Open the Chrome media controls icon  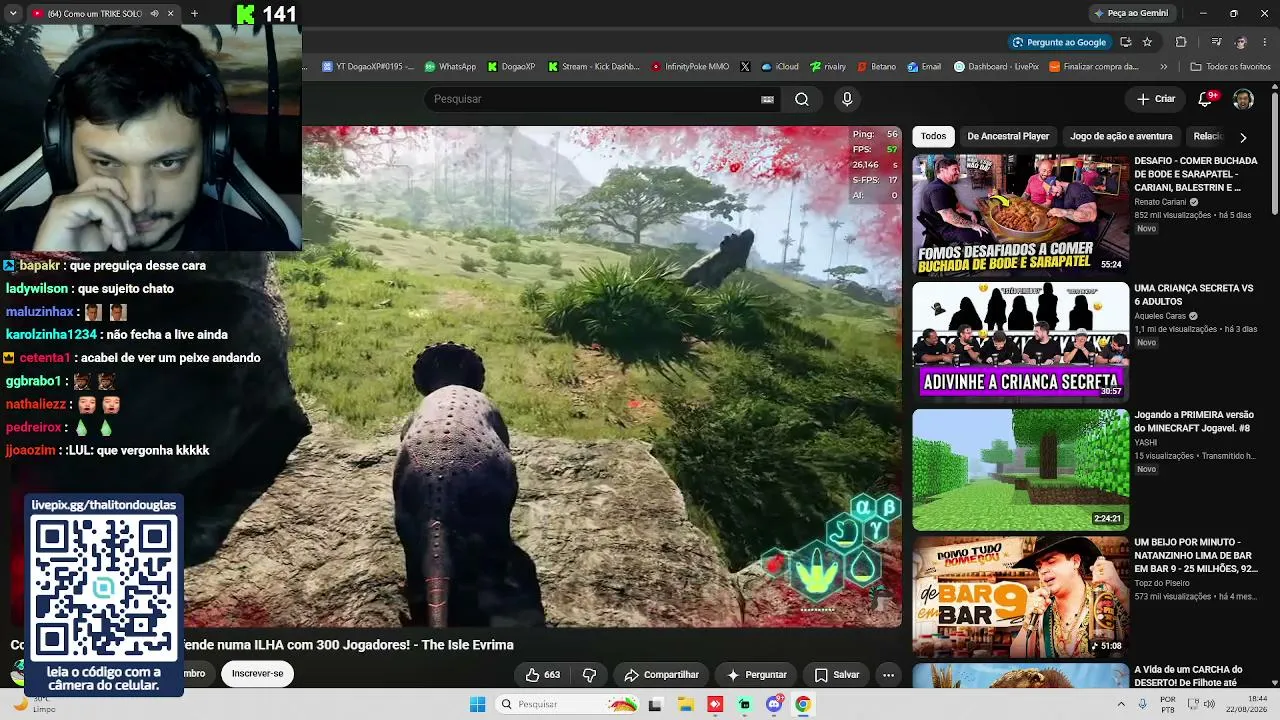click(x=1216, y=42)
